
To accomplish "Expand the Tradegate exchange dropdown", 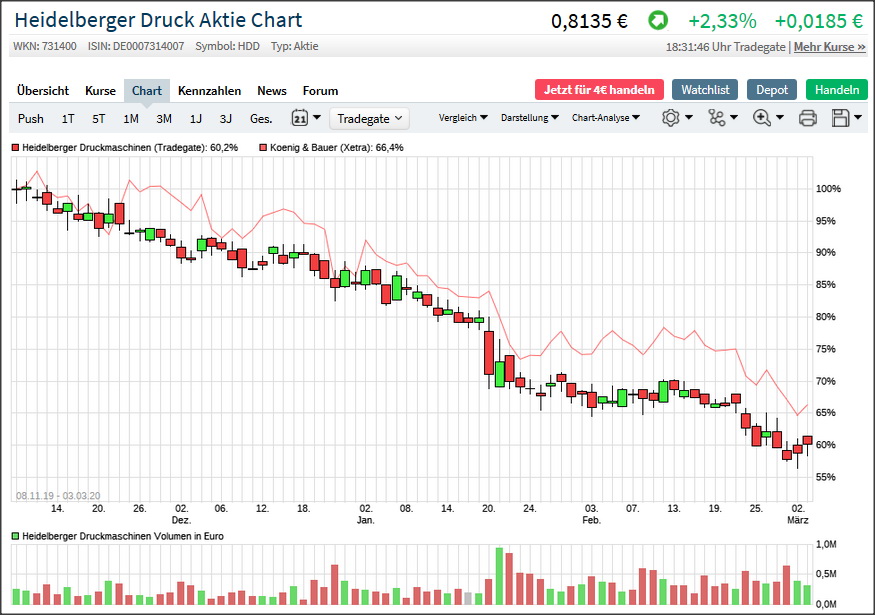I will click(369, 118).
